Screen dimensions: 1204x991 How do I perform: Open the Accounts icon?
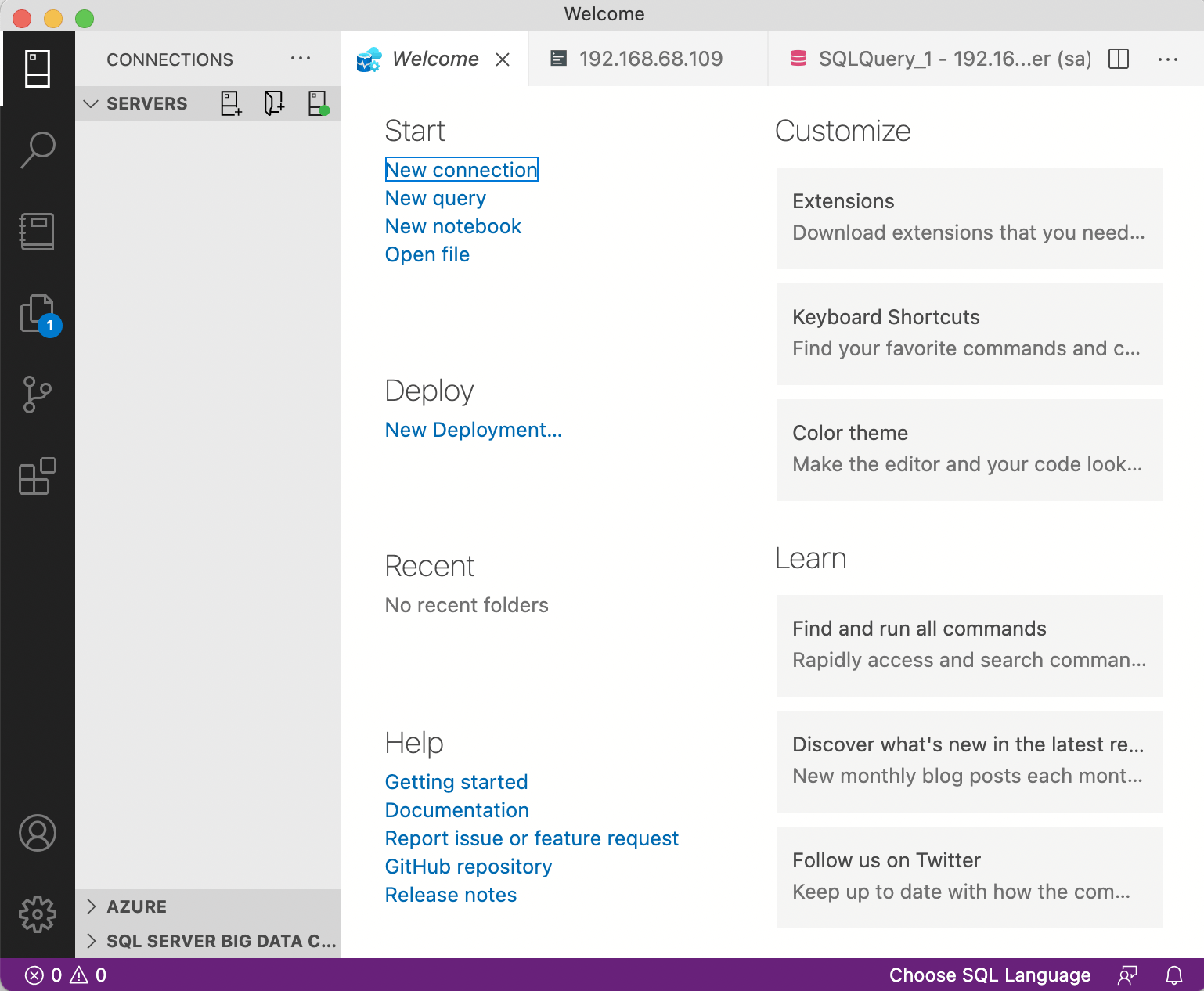[x=38, y=833]
